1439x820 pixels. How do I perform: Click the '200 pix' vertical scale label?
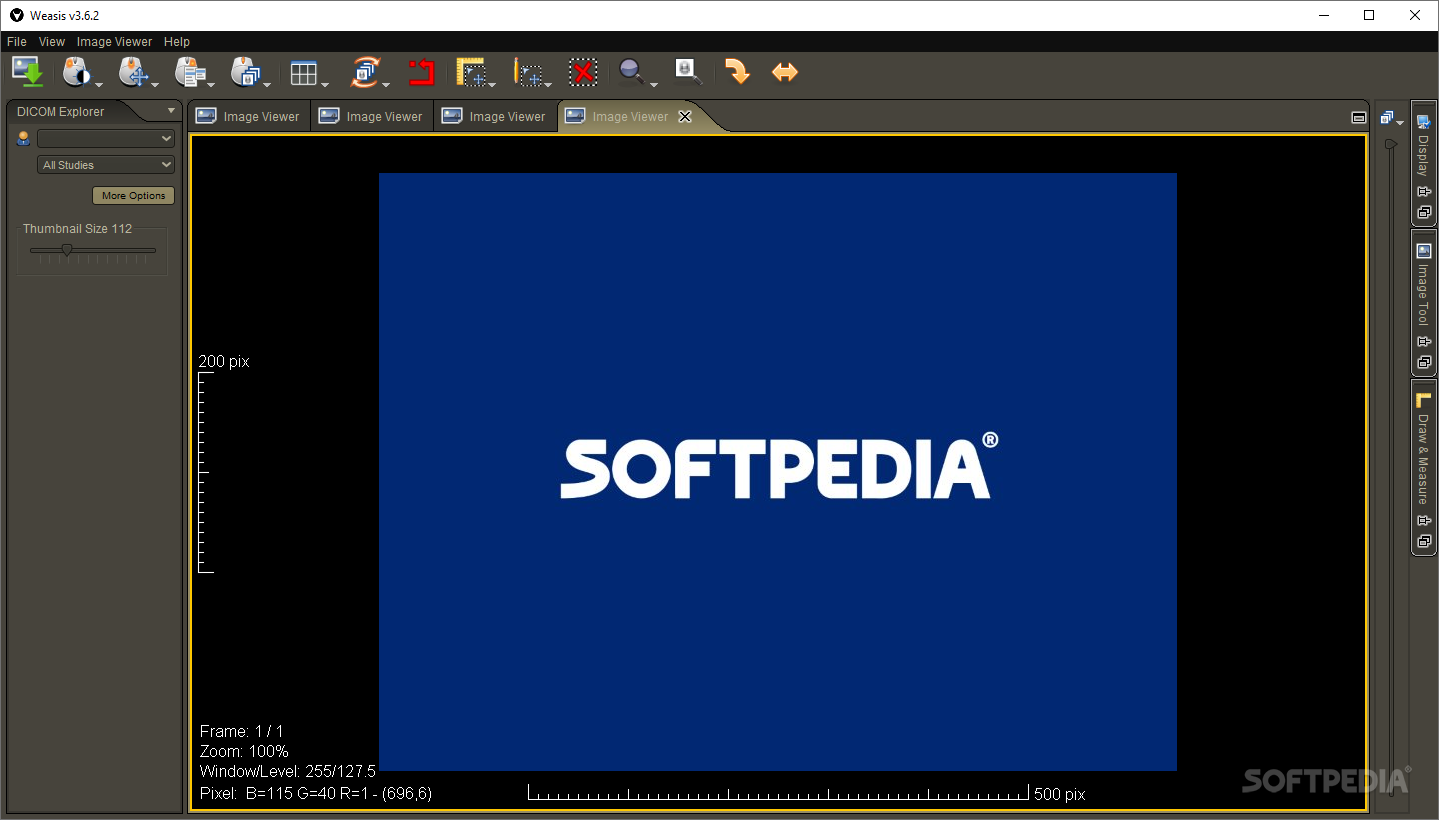224,361
